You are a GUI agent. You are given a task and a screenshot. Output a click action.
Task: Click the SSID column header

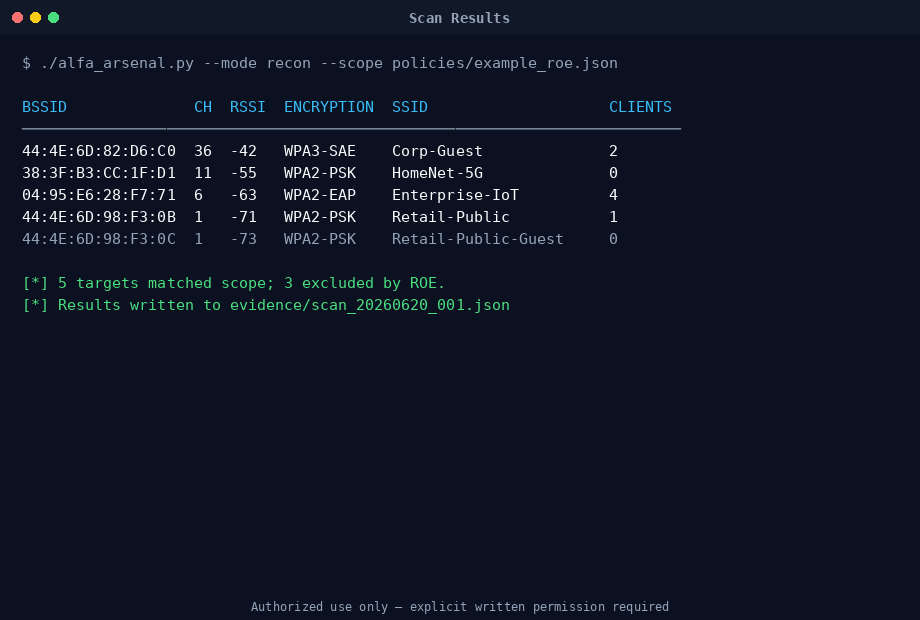[410, 107]
